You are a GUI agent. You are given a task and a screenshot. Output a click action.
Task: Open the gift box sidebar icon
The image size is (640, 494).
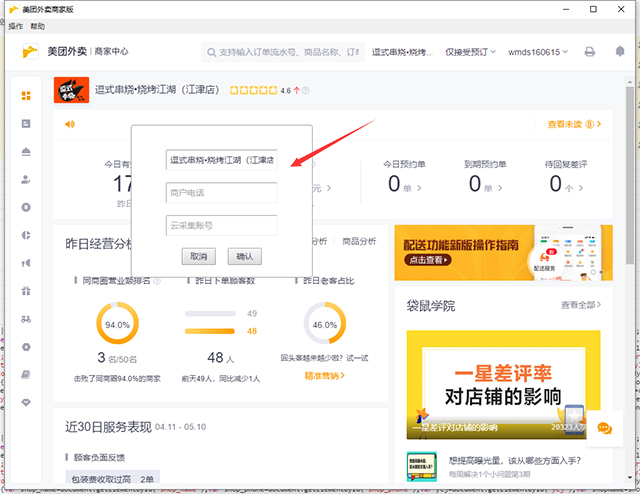point(26,291)
